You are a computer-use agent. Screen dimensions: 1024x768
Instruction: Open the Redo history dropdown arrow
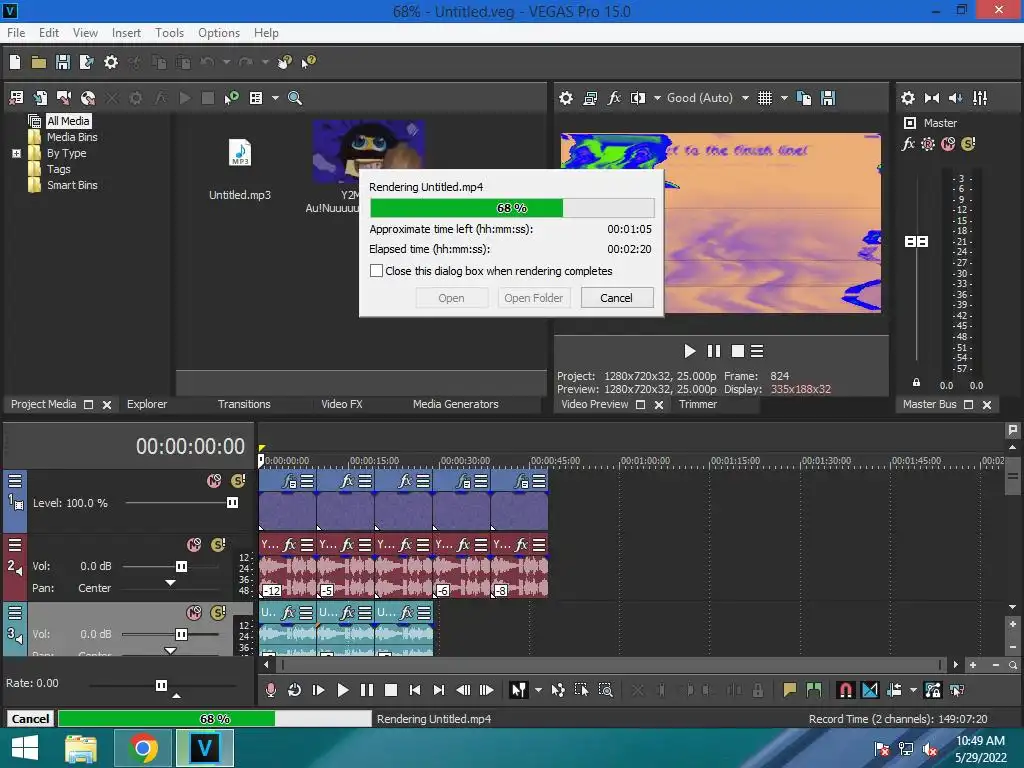[x=264, y=62]
